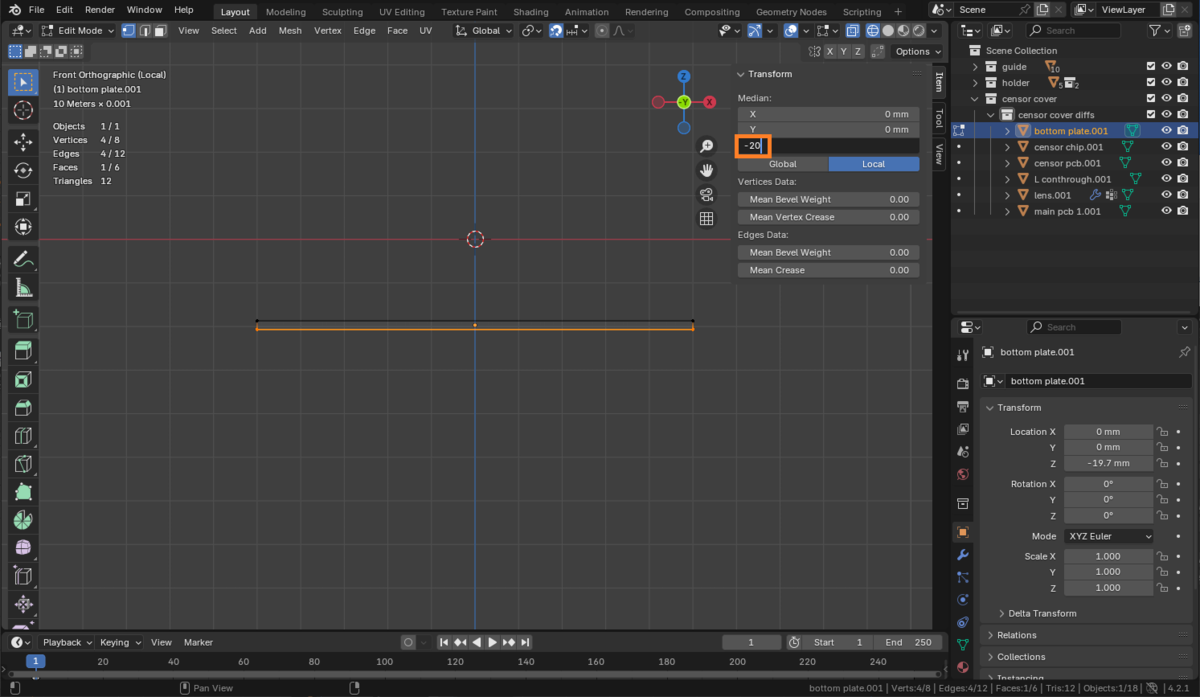Lock the Location X property
1200x697 pixels.
(1162, 432)
